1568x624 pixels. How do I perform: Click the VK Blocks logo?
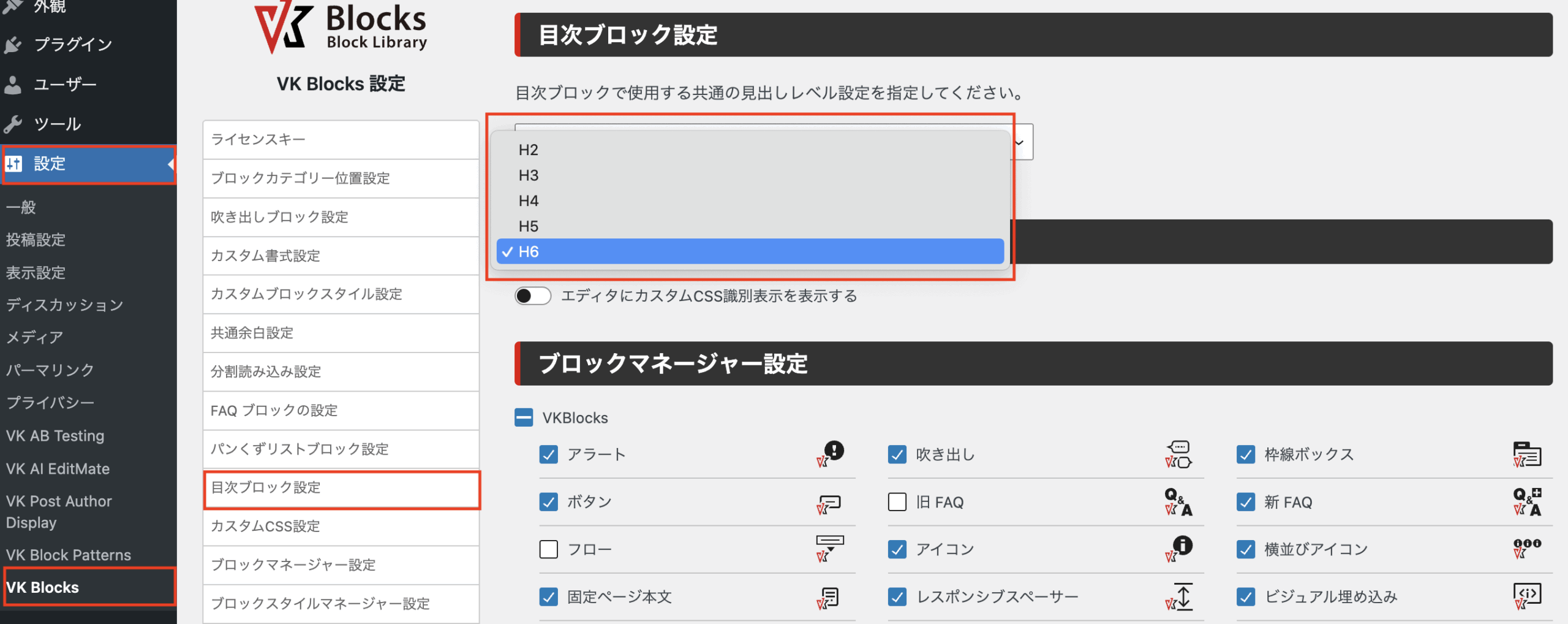[x=341, y=28]
